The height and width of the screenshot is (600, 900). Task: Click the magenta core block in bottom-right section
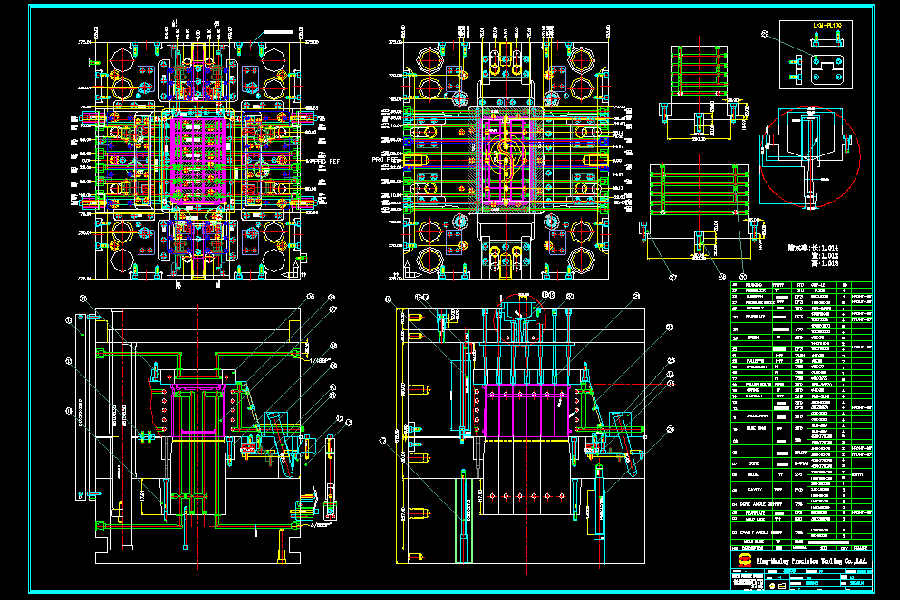tap(527, 409)
